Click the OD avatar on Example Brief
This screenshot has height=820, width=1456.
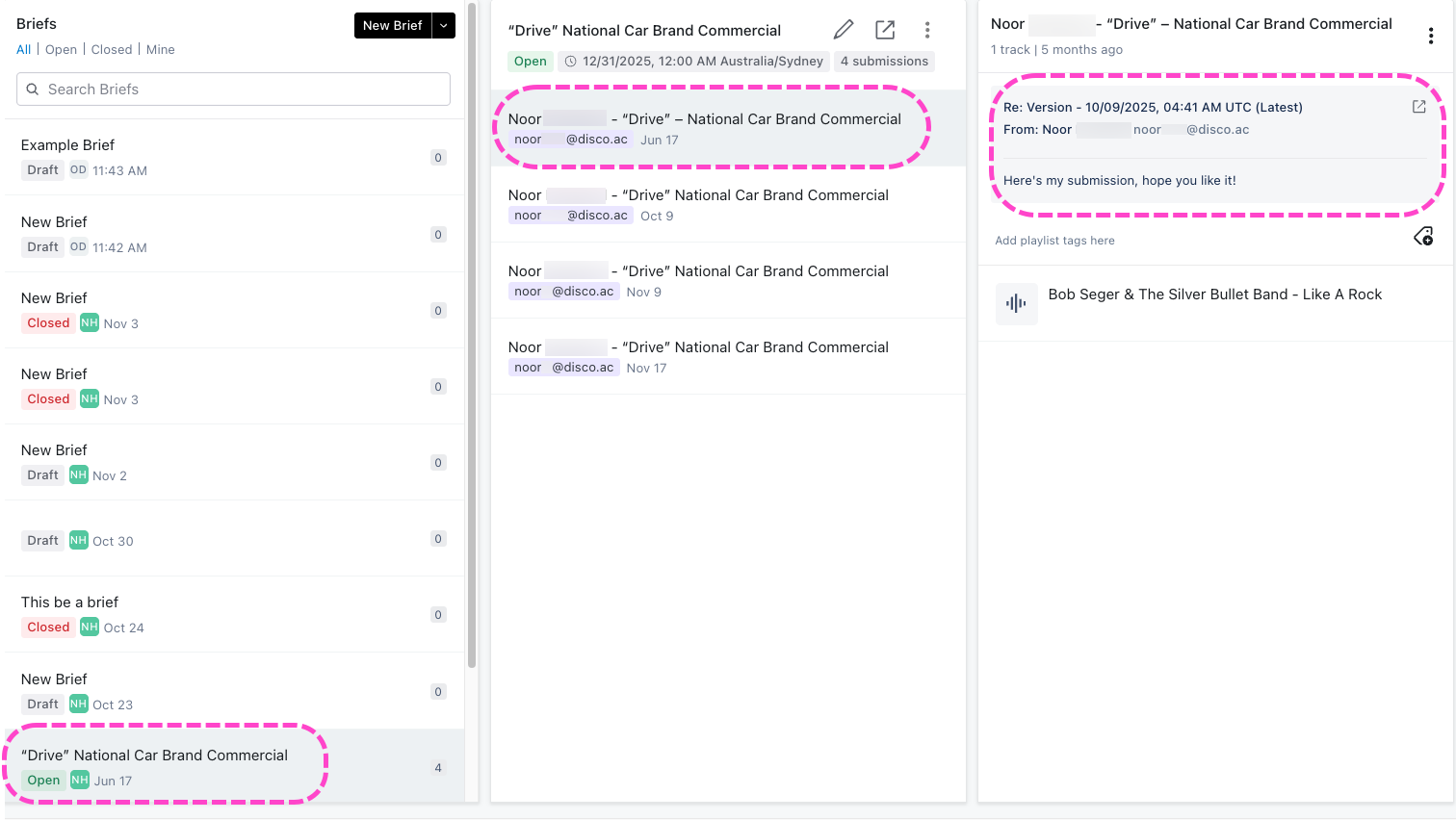tap(78, 169)
